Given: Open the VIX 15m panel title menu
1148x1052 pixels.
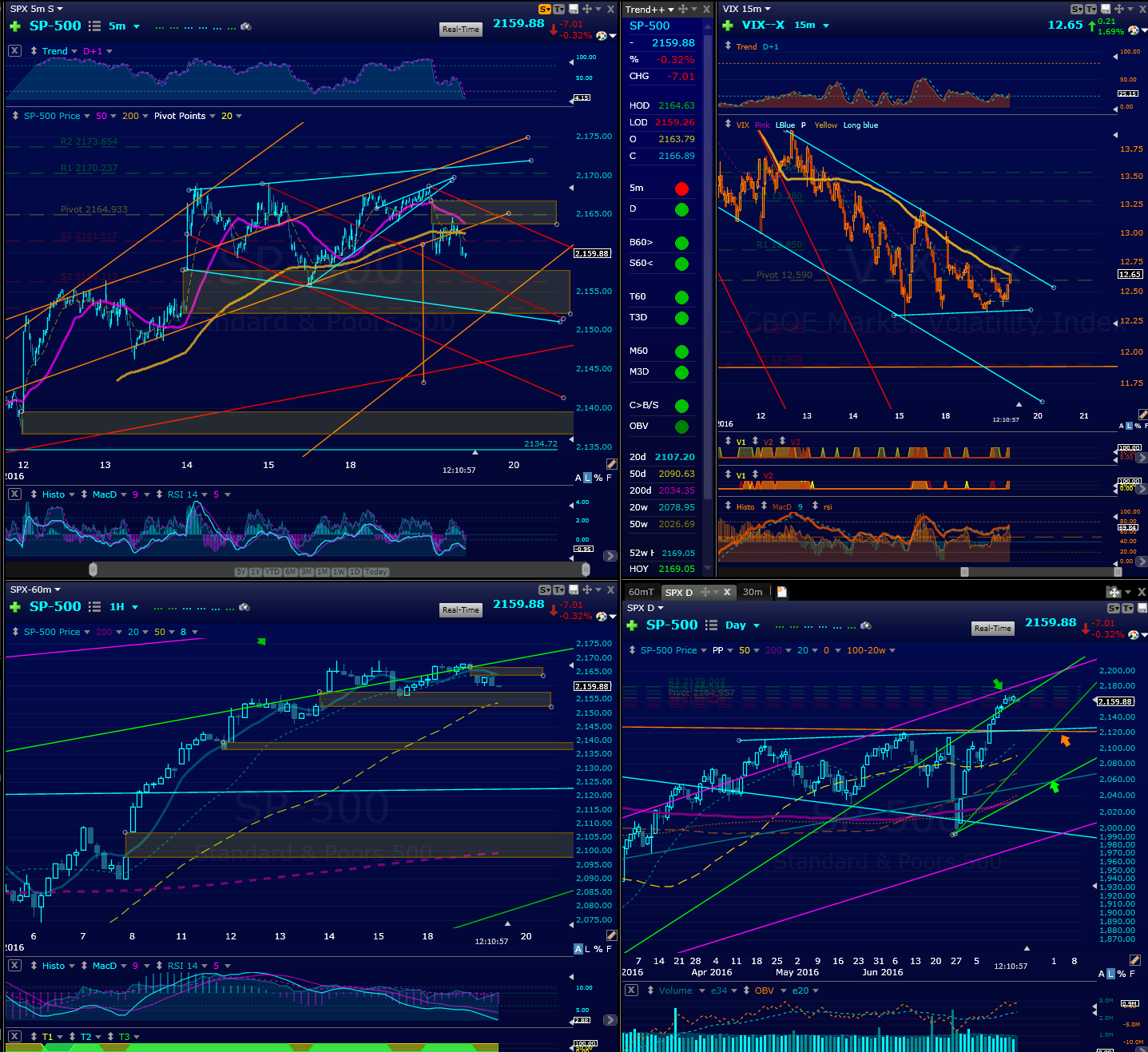Looking at the screenshot, I should [x=747, y=9].
